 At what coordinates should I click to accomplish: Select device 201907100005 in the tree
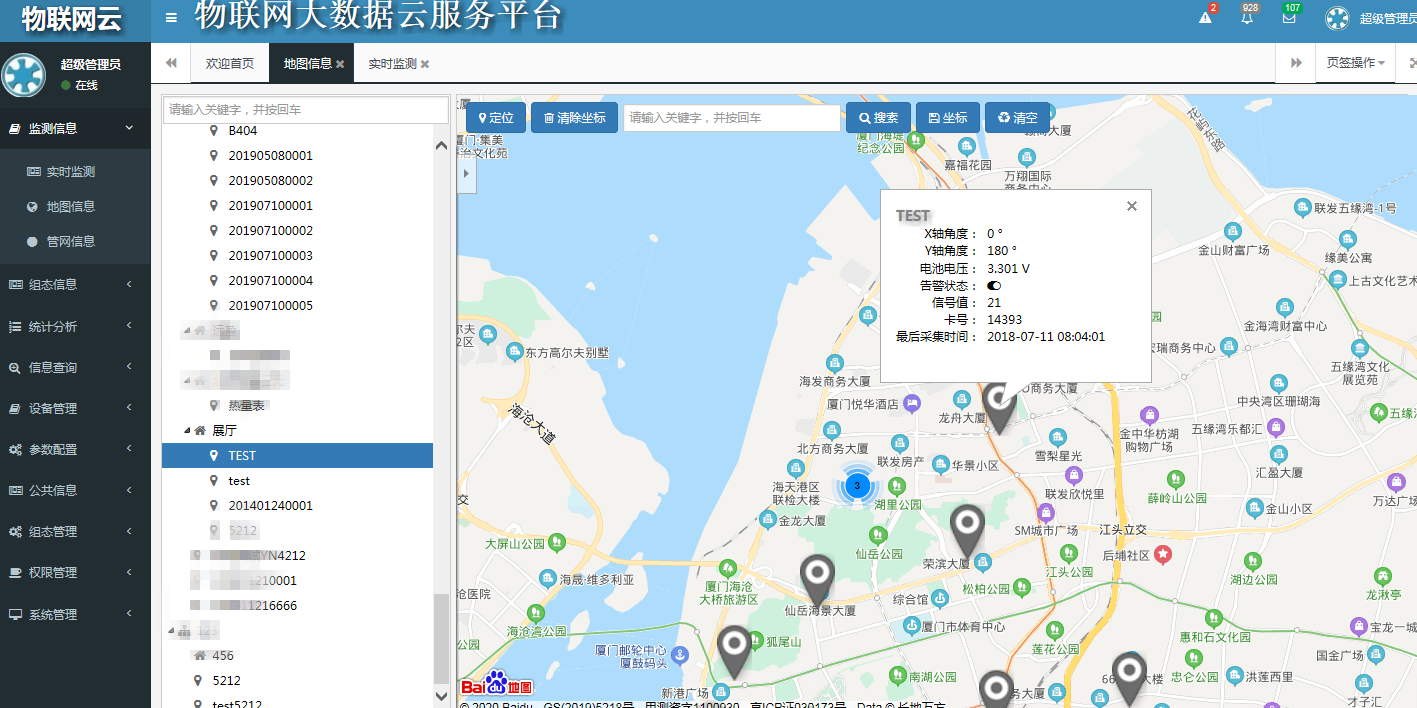[270, 306]
